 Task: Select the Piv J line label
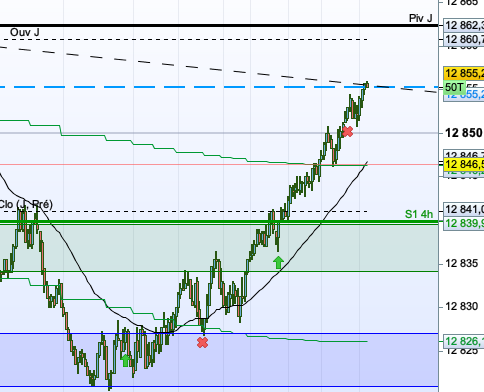[x=421, y=18]
